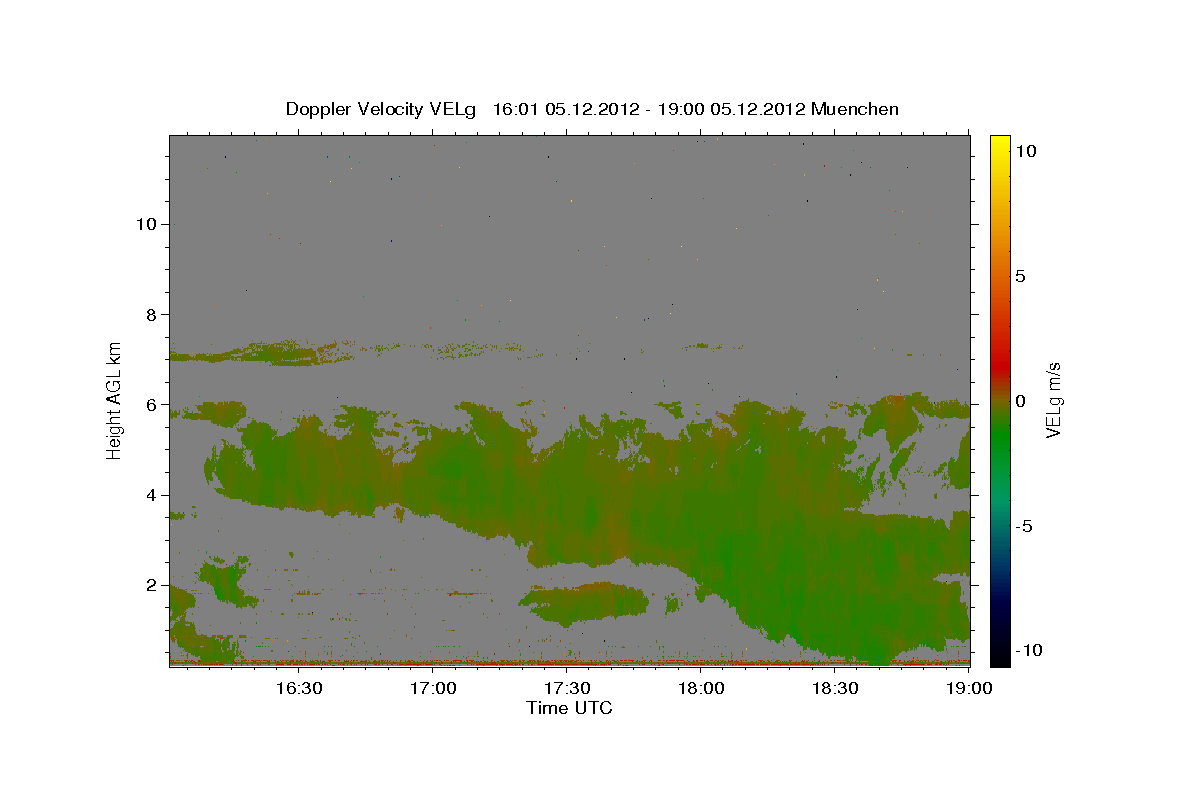1200x800 pixels.
Task: Click the colorbar value -5 label
Action: point(1024,526)
